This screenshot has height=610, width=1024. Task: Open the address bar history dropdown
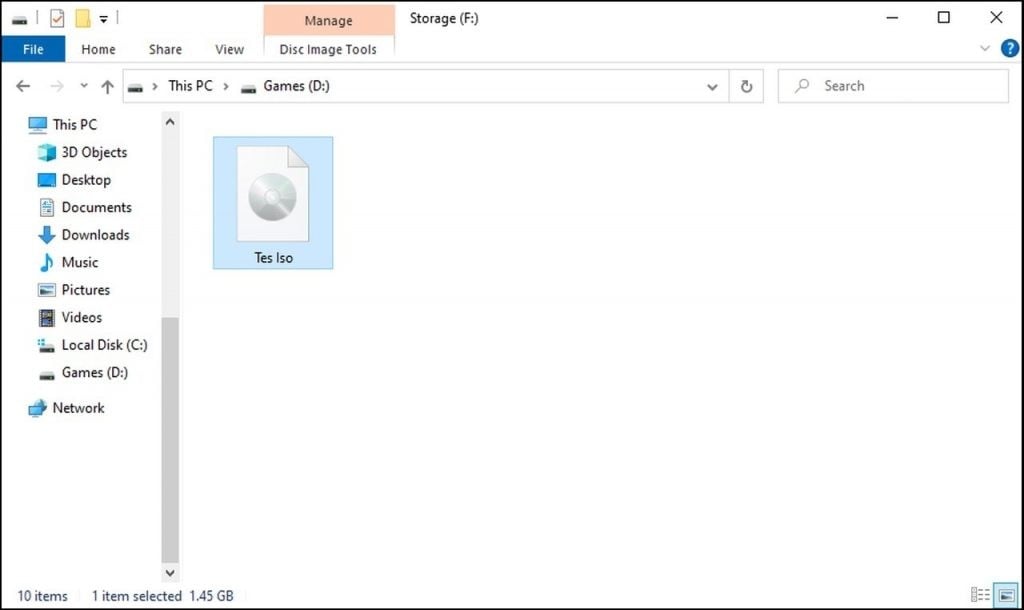point(712,86)
